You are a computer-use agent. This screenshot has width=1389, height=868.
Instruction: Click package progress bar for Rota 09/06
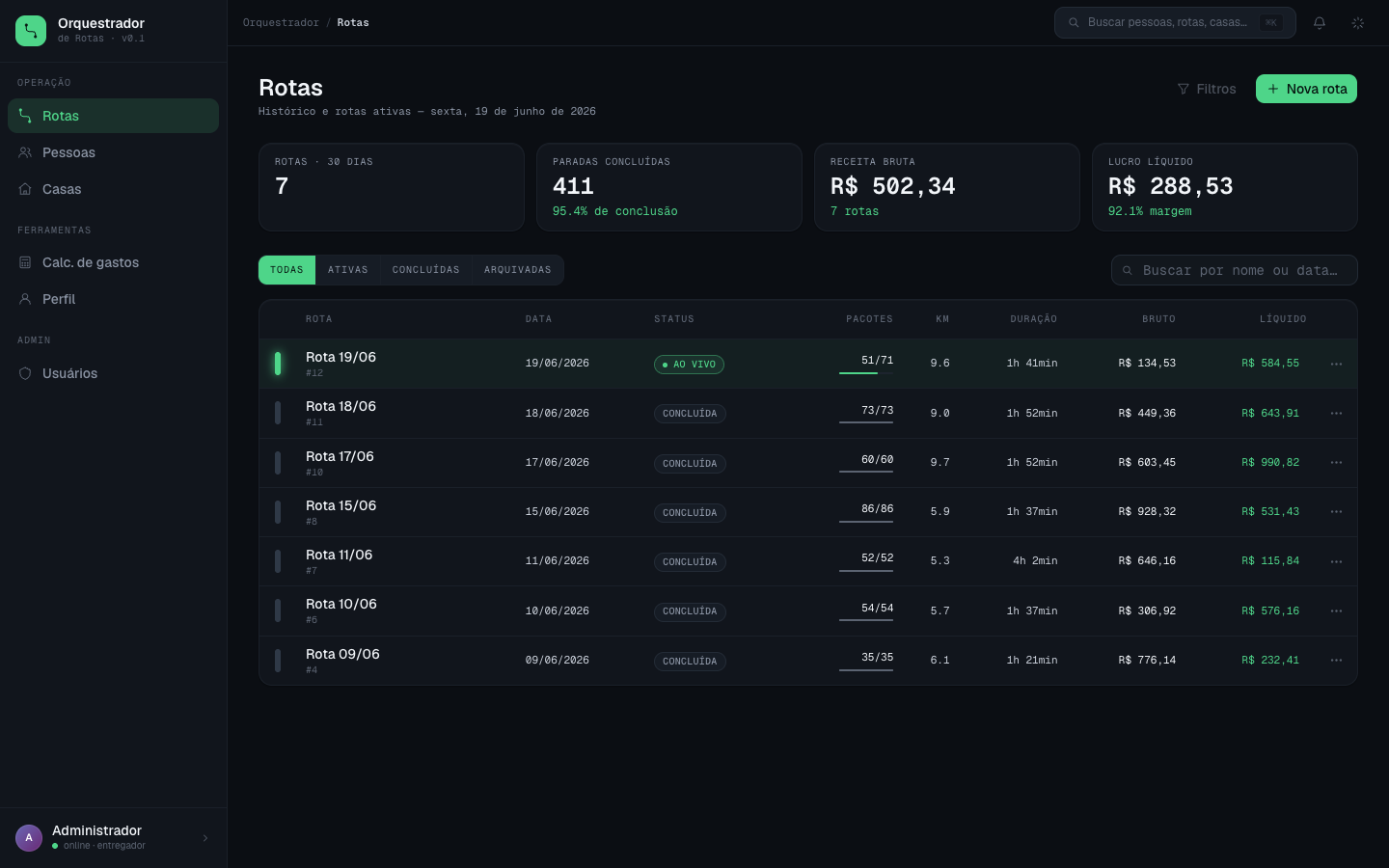click(x=866, y=669)
